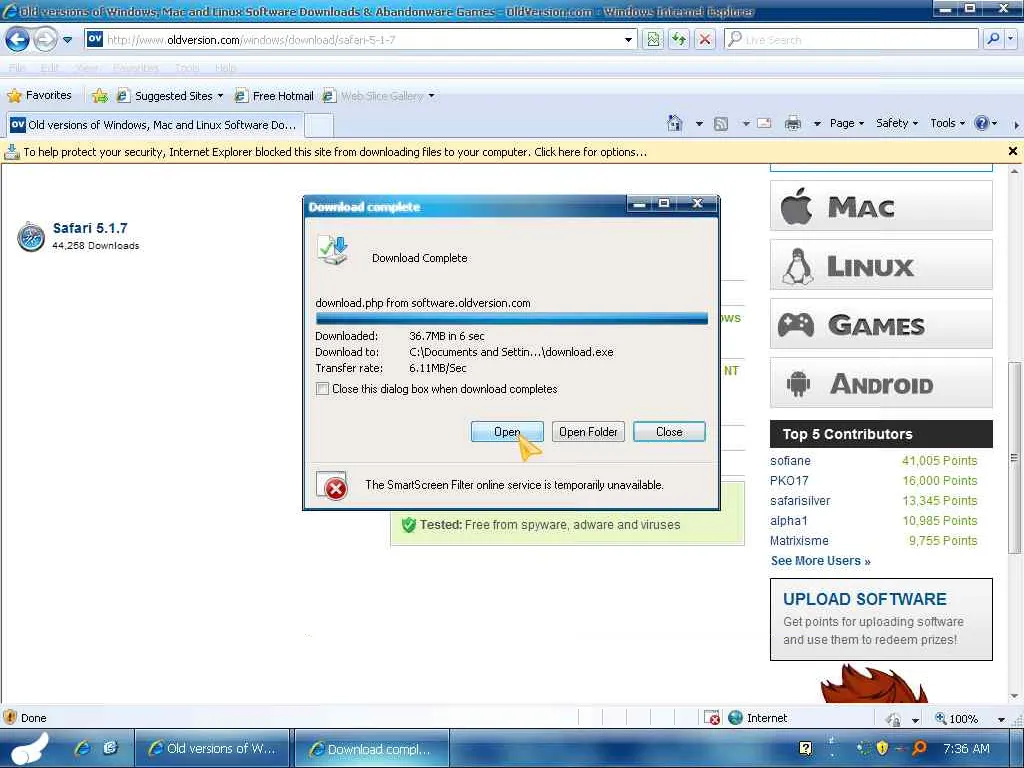Open contributor PKO17 profile link
Image resolution: width=1024 pixels, height=768 pixels.
(789, 481)
